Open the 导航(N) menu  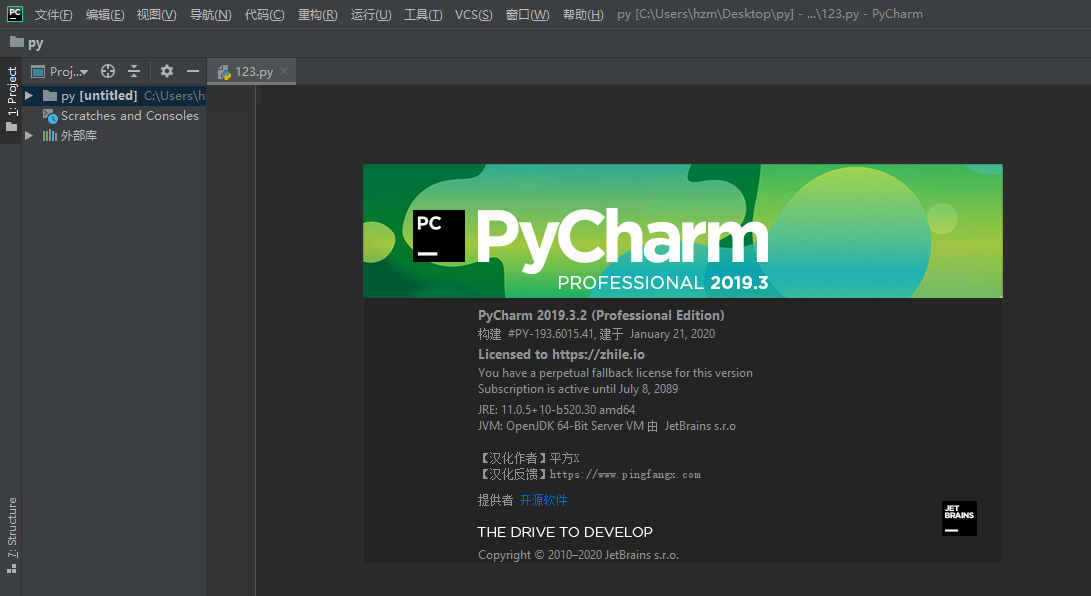(211, 14)
